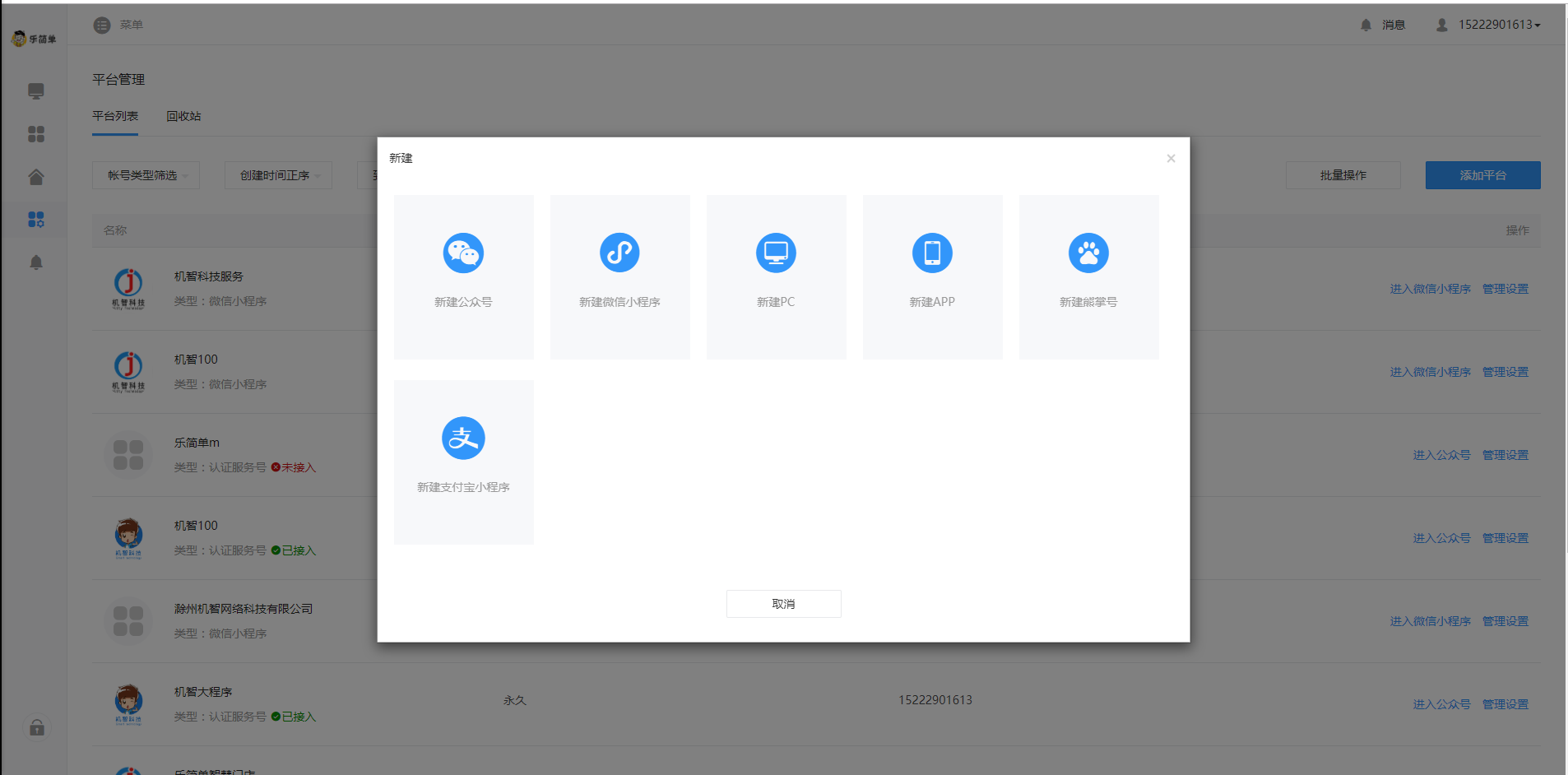The width and height of the screenshot is (1568, 775).
Task: Click the 名称 column header
Action: tap(115, 230)
